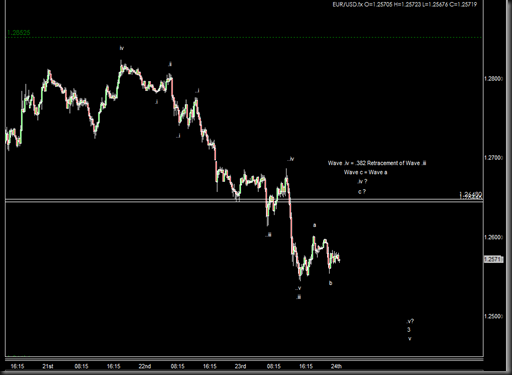Viewport: 512px width, 375px height.
Task: Select the white horizontal line at 1.2649
Action: [x=244, y=201]
